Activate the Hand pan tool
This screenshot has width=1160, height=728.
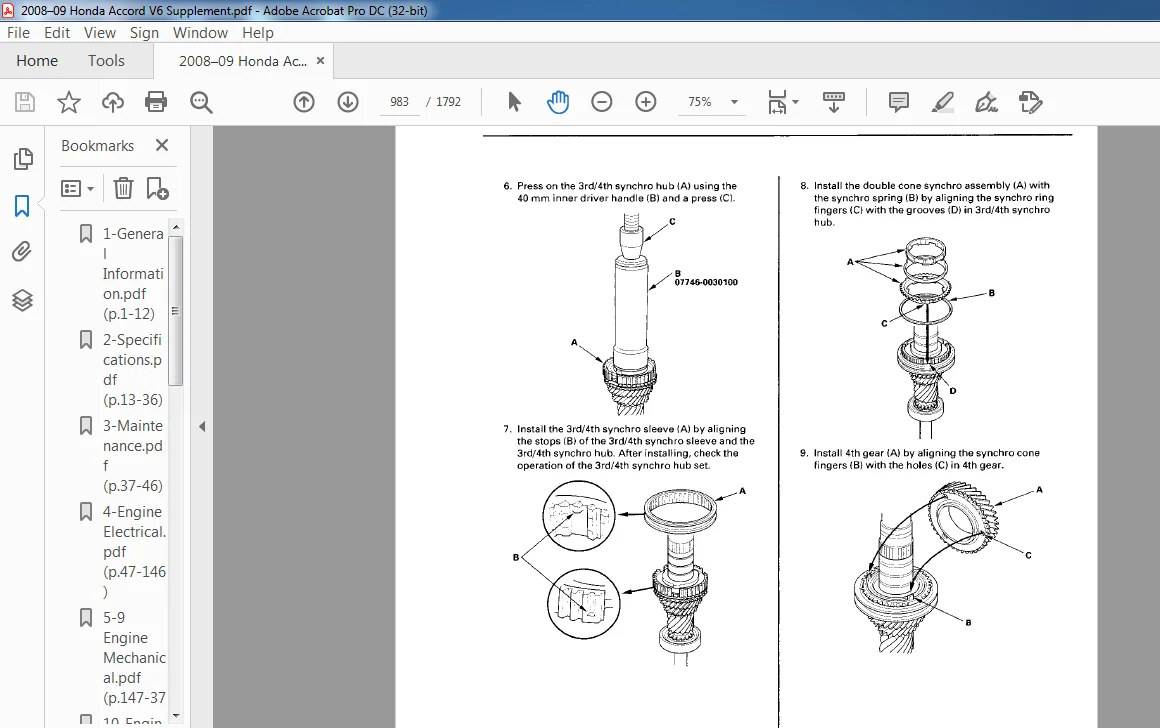[558, 102]
